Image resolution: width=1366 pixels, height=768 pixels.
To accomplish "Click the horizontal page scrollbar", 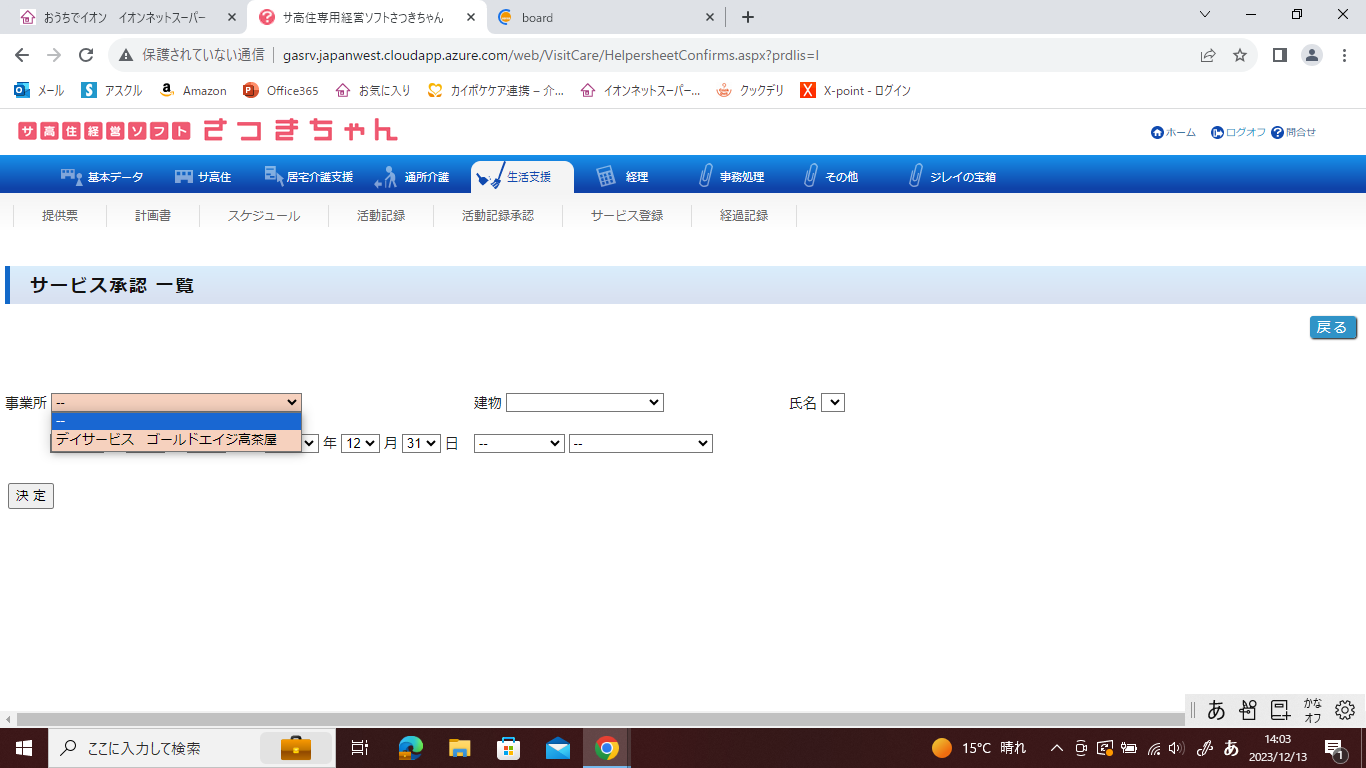I will point(600,719).
